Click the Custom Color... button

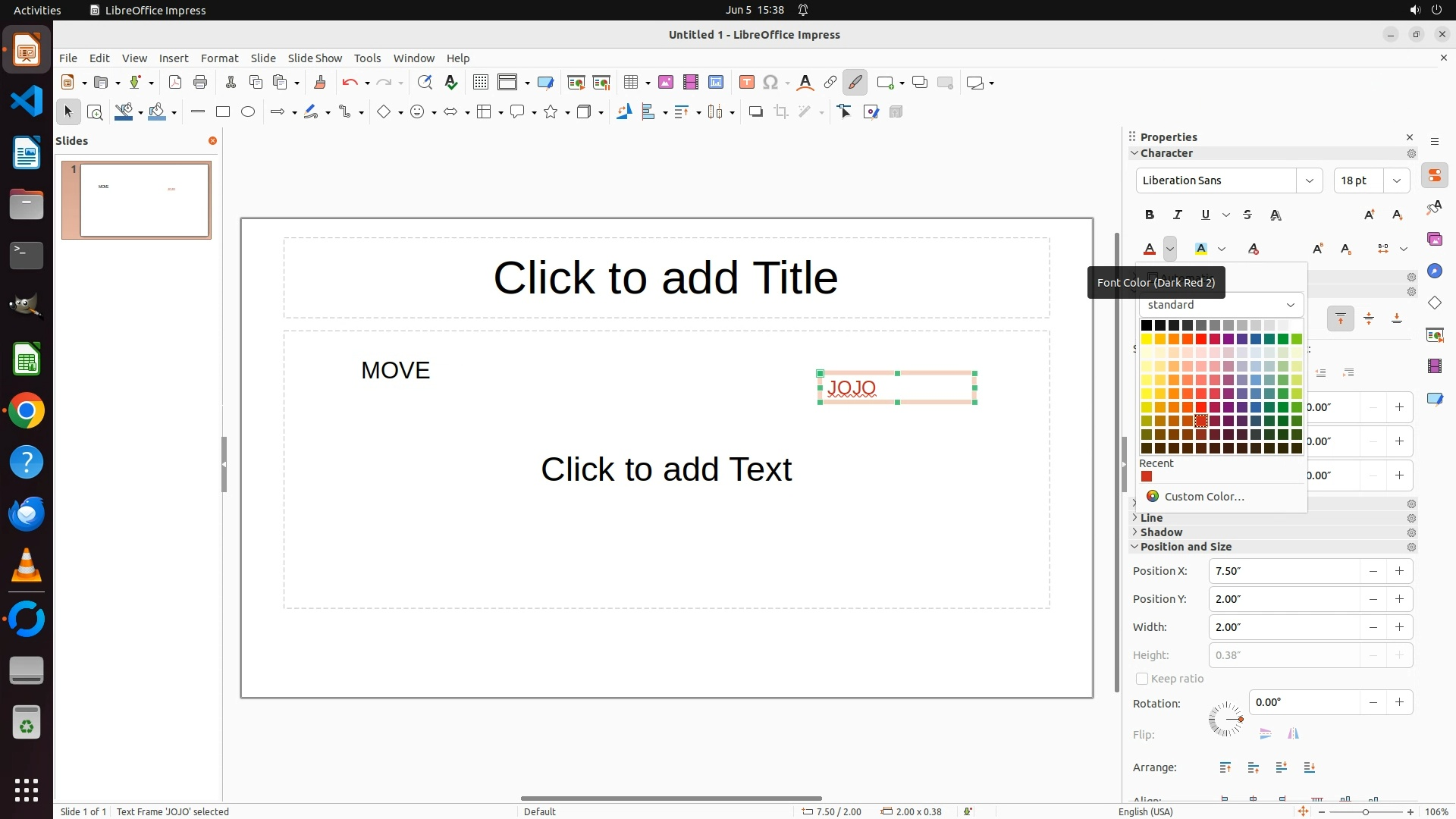tap(1203, 497)
